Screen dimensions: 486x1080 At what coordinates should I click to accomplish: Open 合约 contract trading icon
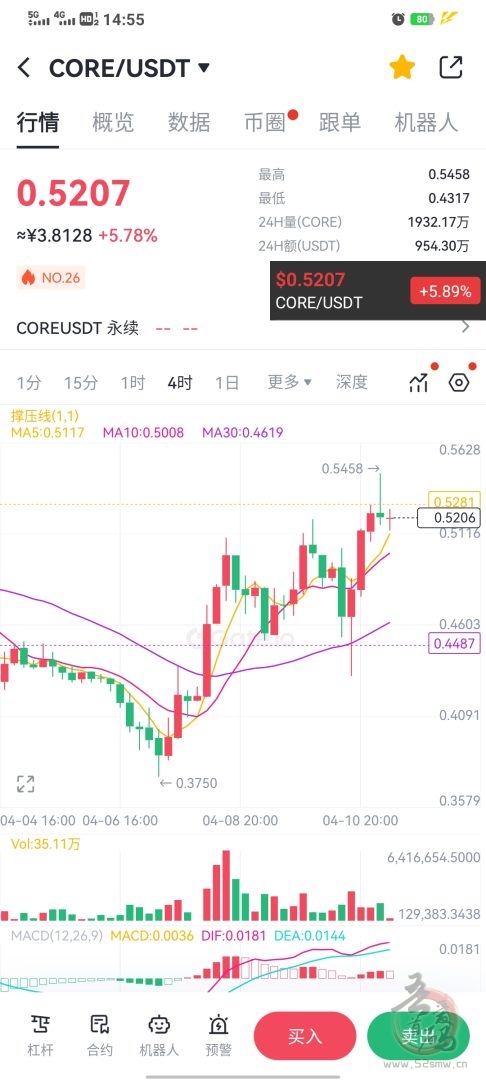(99, 1035)
